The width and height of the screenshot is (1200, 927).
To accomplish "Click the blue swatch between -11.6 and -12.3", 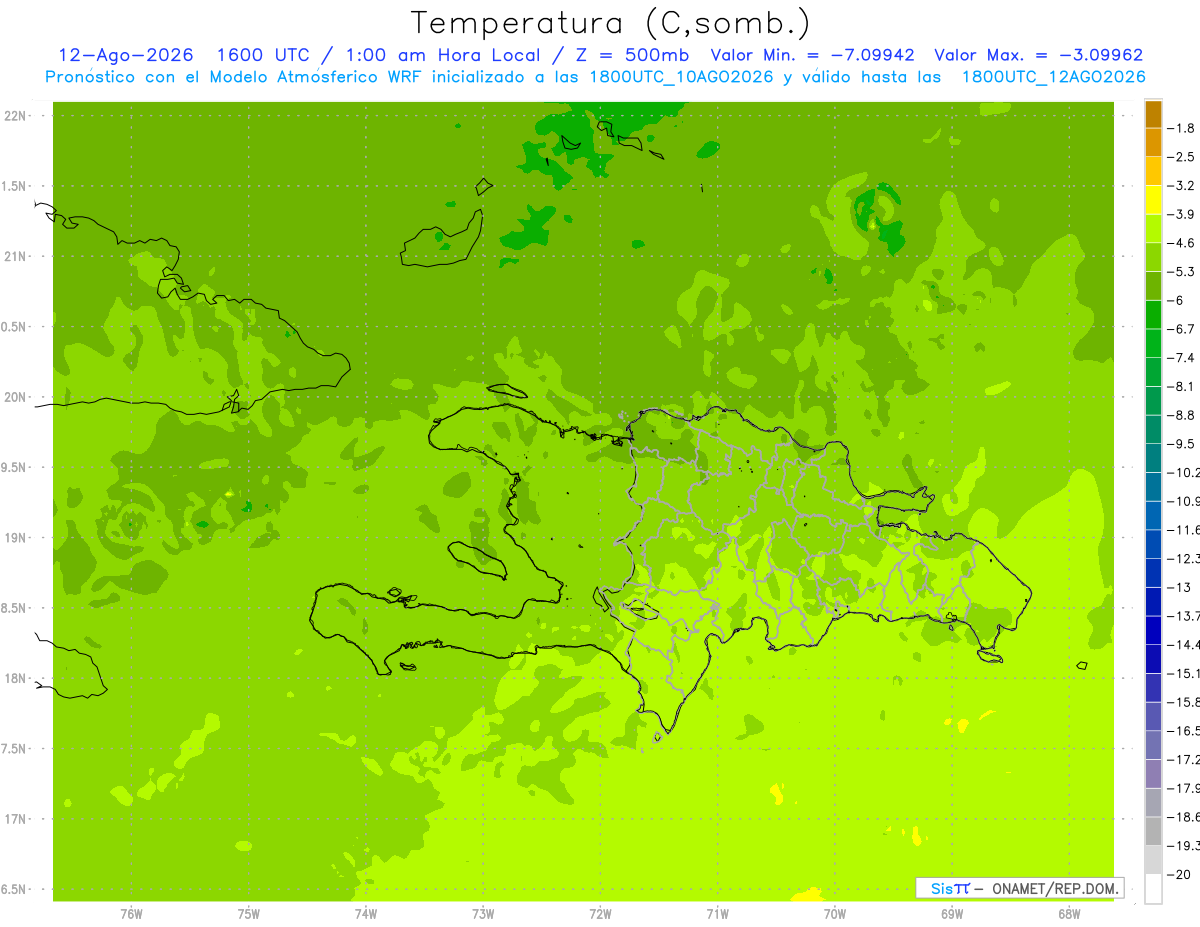I will [1153, 544].
